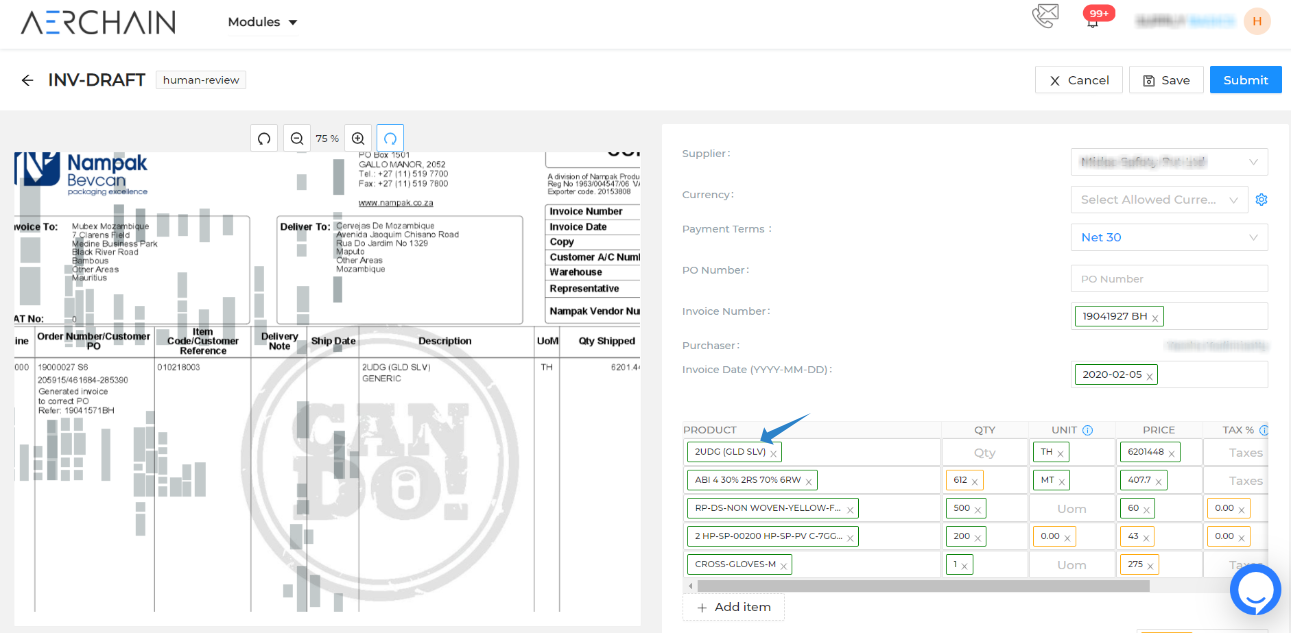1291x633 pixels.
Task: Click the items table horizontal scrollbar thumb
Action: pos(923,586)
